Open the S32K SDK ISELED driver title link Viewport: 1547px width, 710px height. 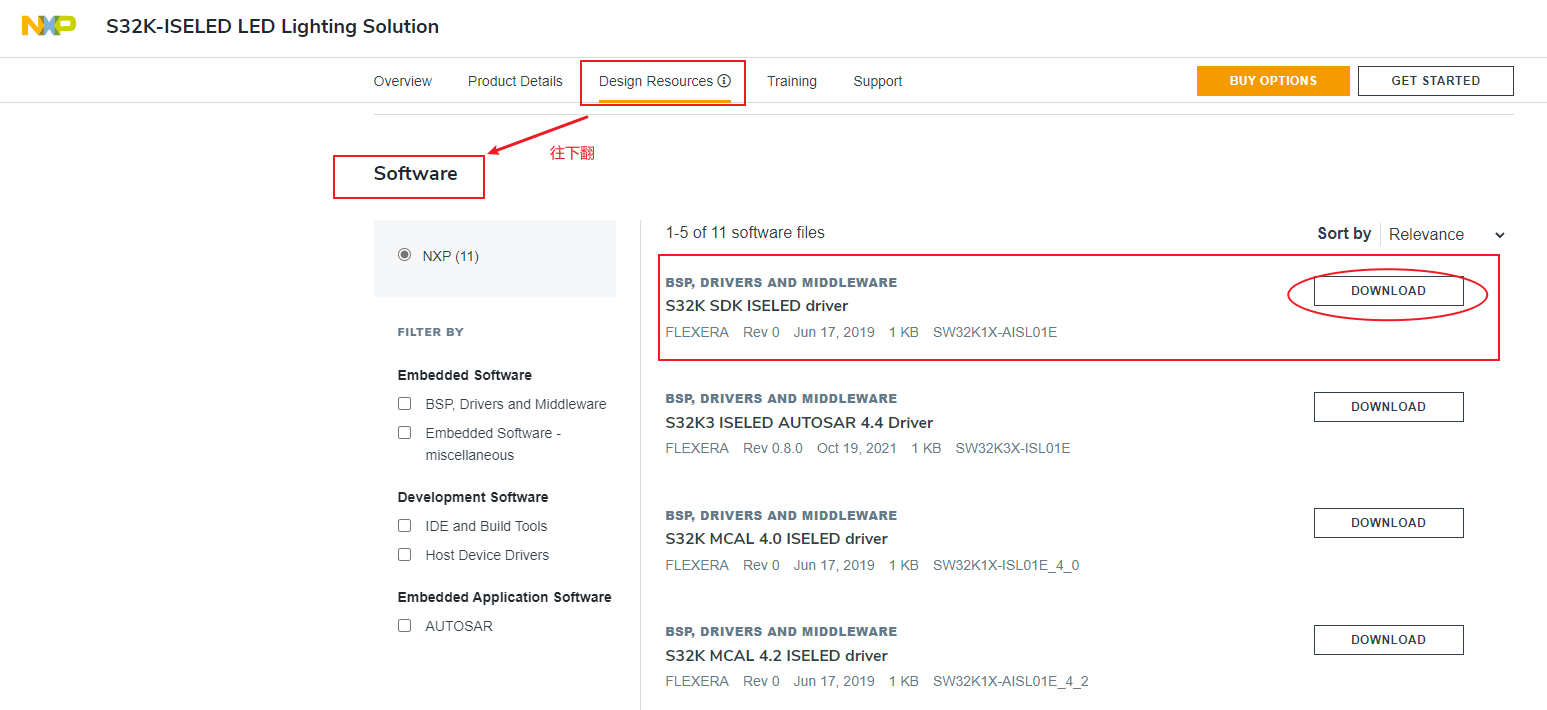757,306
